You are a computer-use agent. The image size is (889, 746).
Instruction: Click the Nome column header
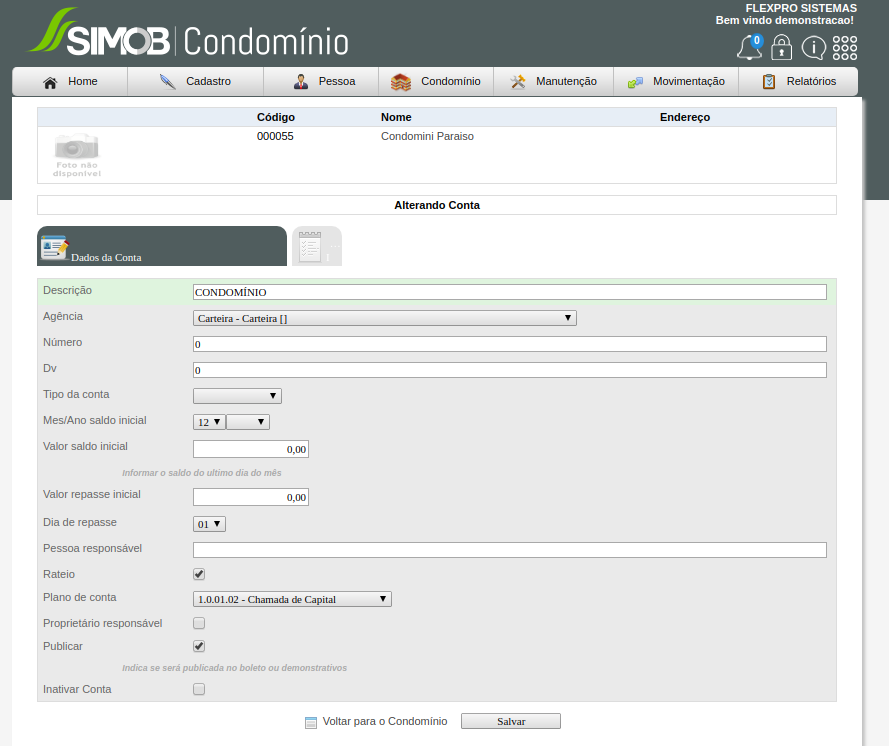(396, 117)
